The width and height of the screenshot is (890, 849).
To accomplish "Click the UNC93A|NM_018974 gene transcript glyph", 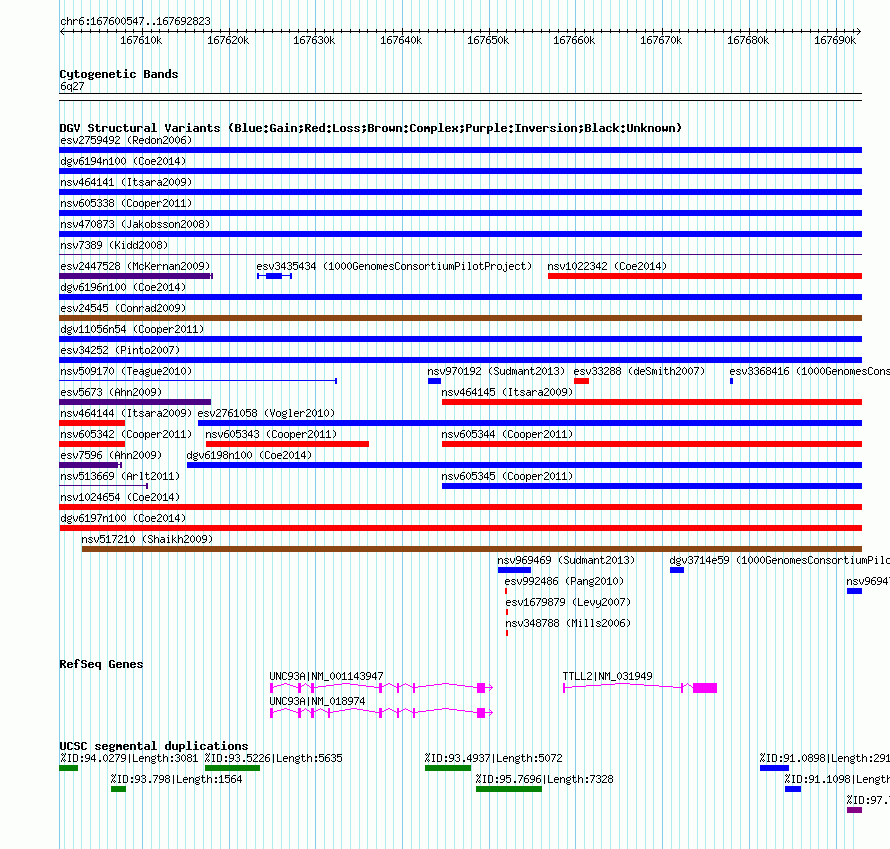I will pos(381,713).
